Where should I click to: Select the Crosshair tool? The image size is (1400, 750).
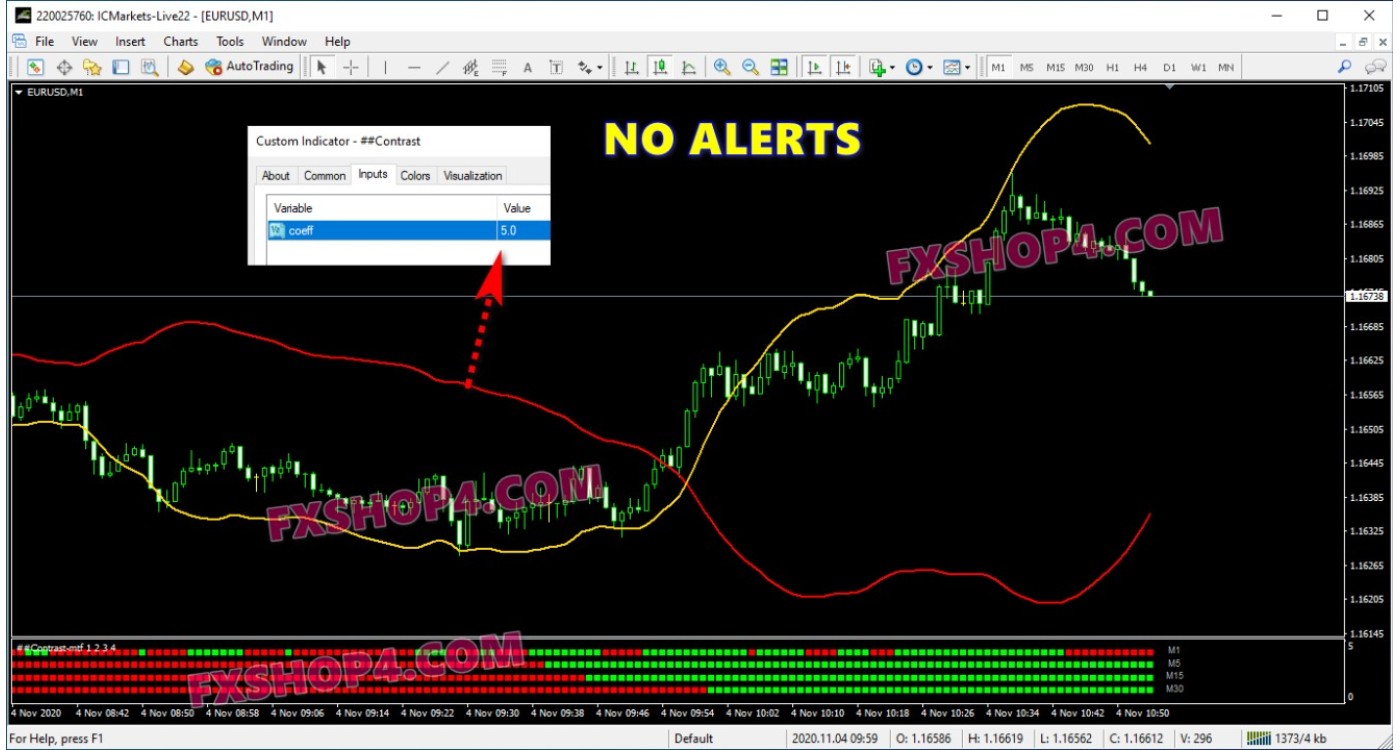coord(352,67)
